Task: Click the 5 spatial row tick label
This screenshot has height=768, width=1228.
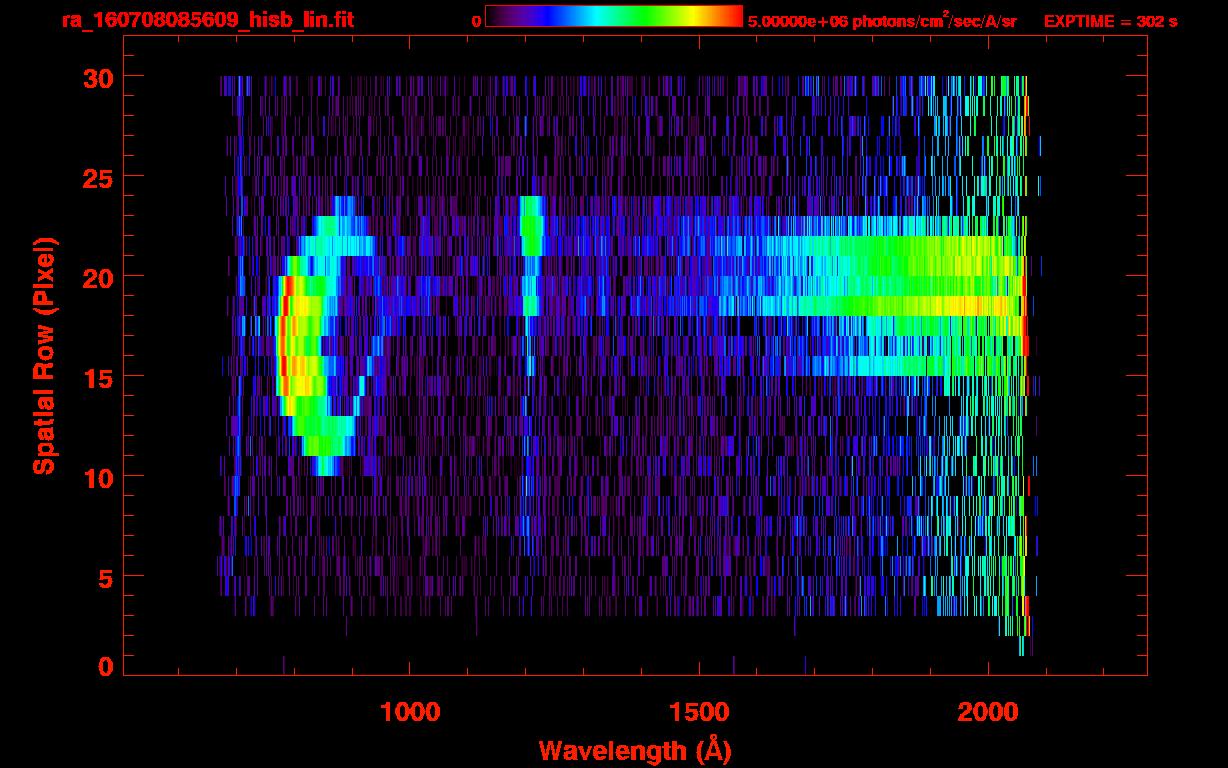Action: click(x=104, y=578)
